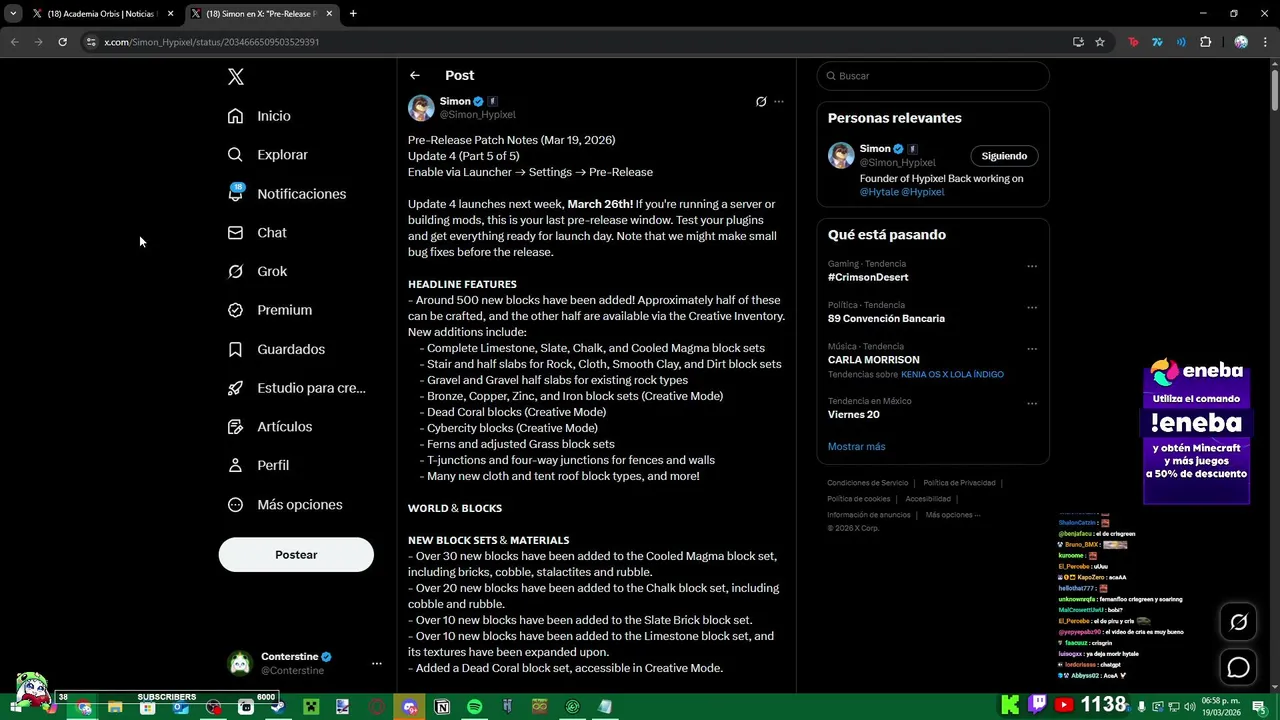Open the post's more options menu
The width and height of the screenshot is (1280, 720).
pyautogui.click(x=779, y=102)
